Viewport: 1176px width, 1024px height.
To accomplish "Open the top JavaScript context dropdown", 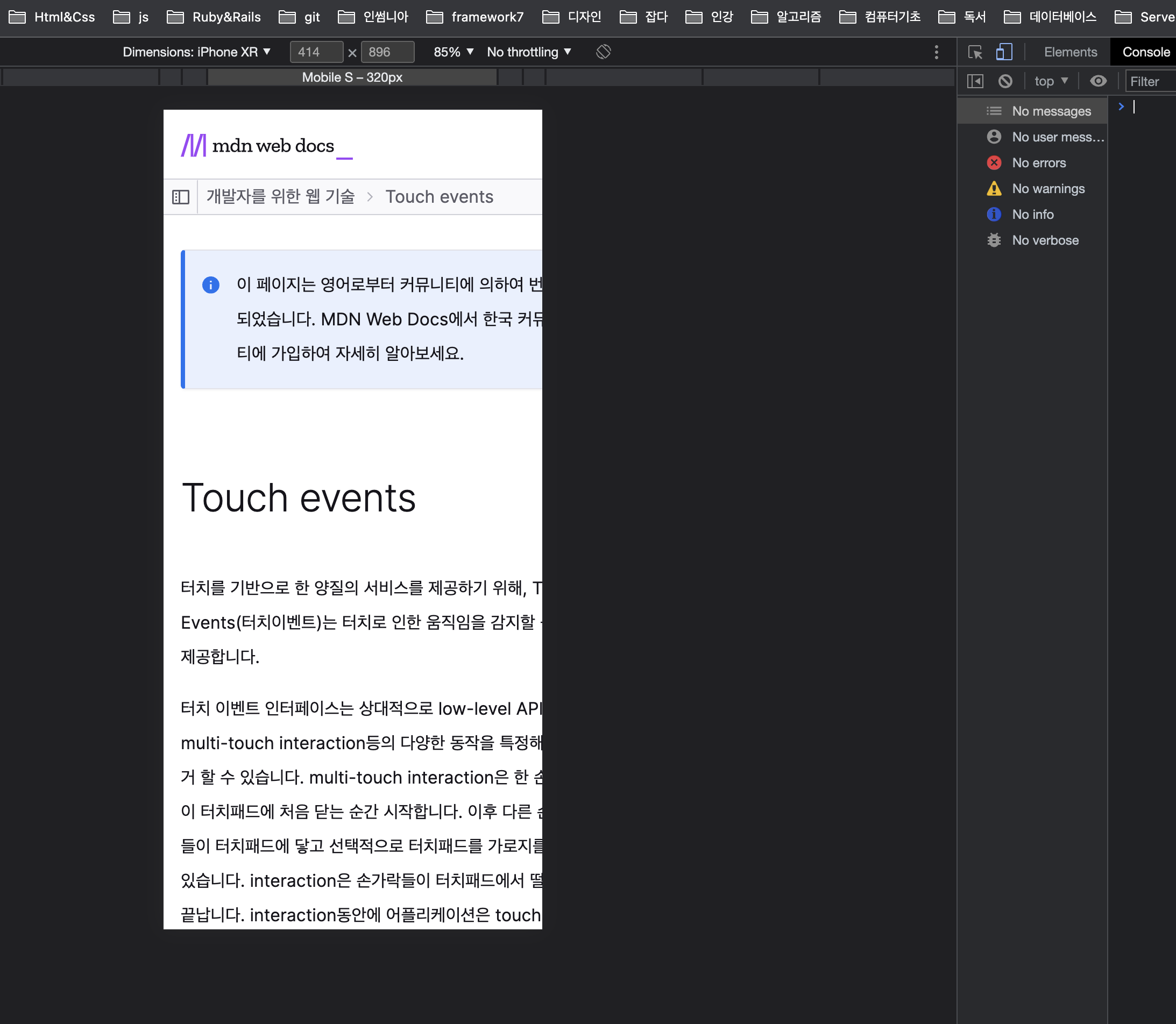I will click(x=1051, y=81).
